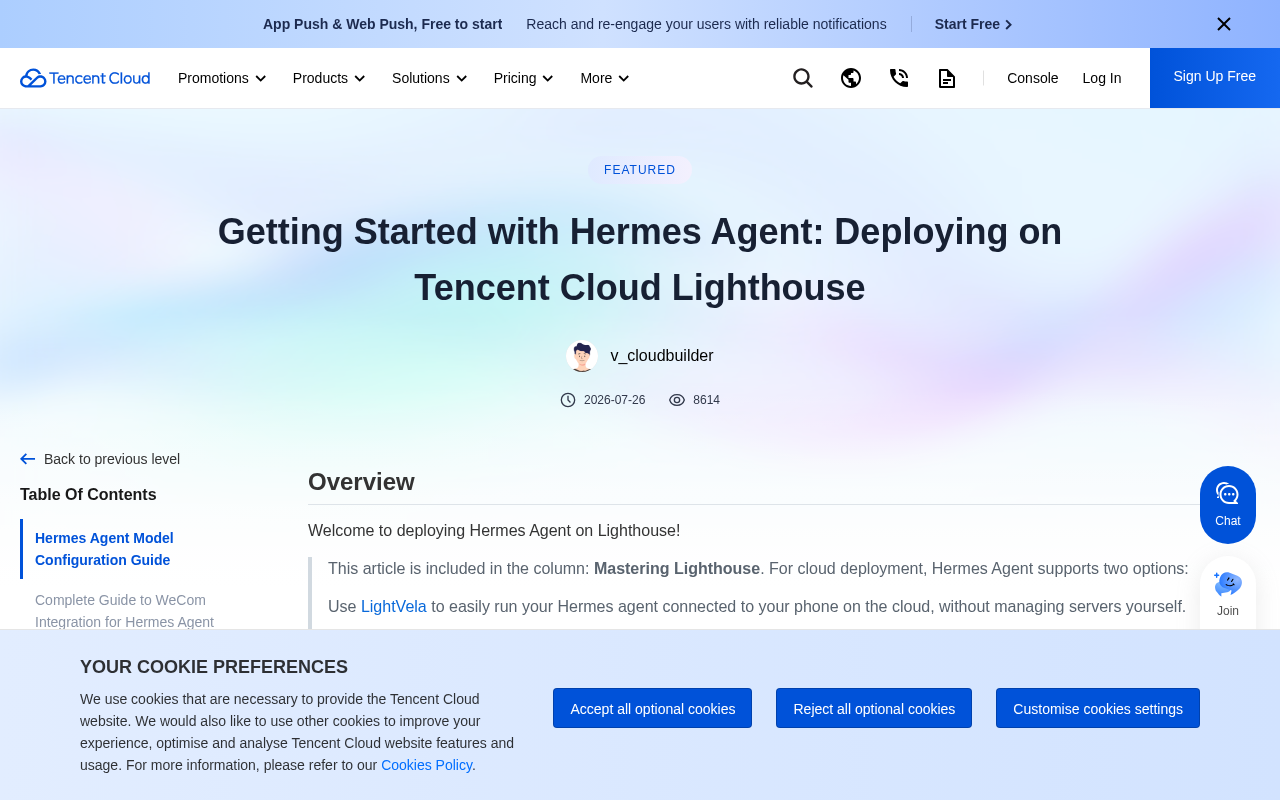Expand the Pricing menu
Screen dimensions: 1280x800
524,78
